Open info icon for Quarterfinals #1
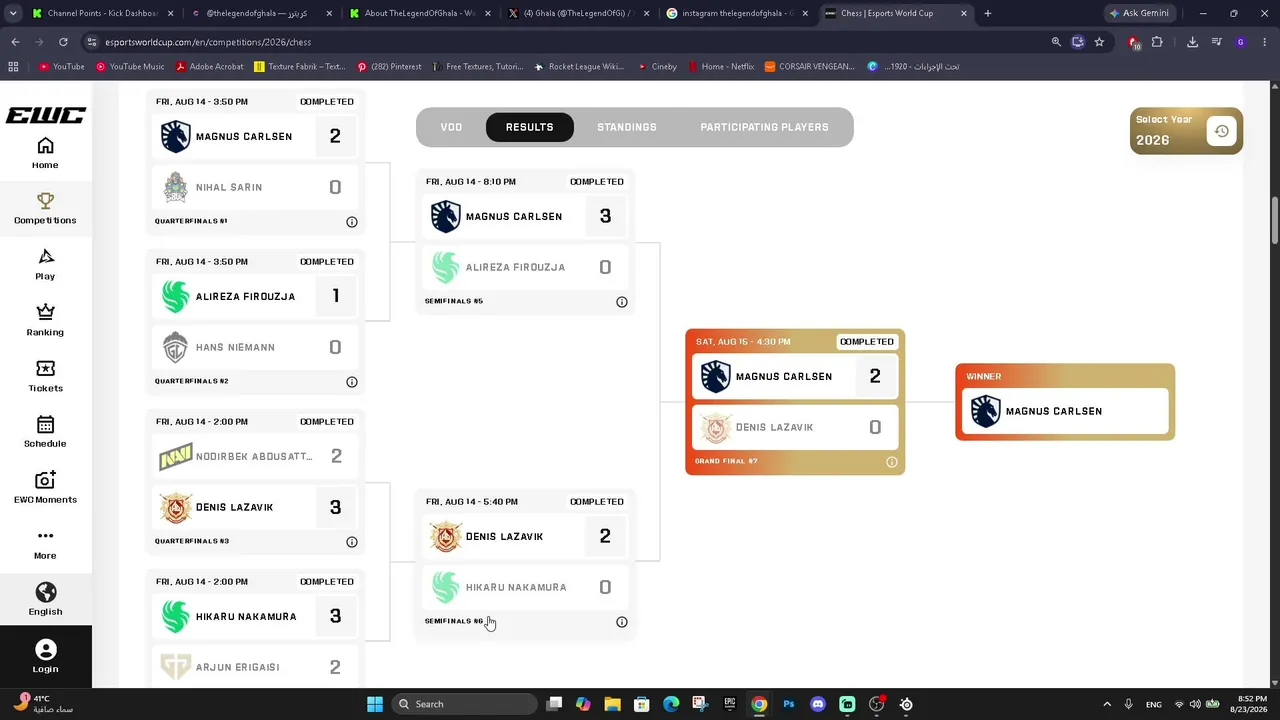The width and height of the screenshot is (1280, 720). pos(352,222)
